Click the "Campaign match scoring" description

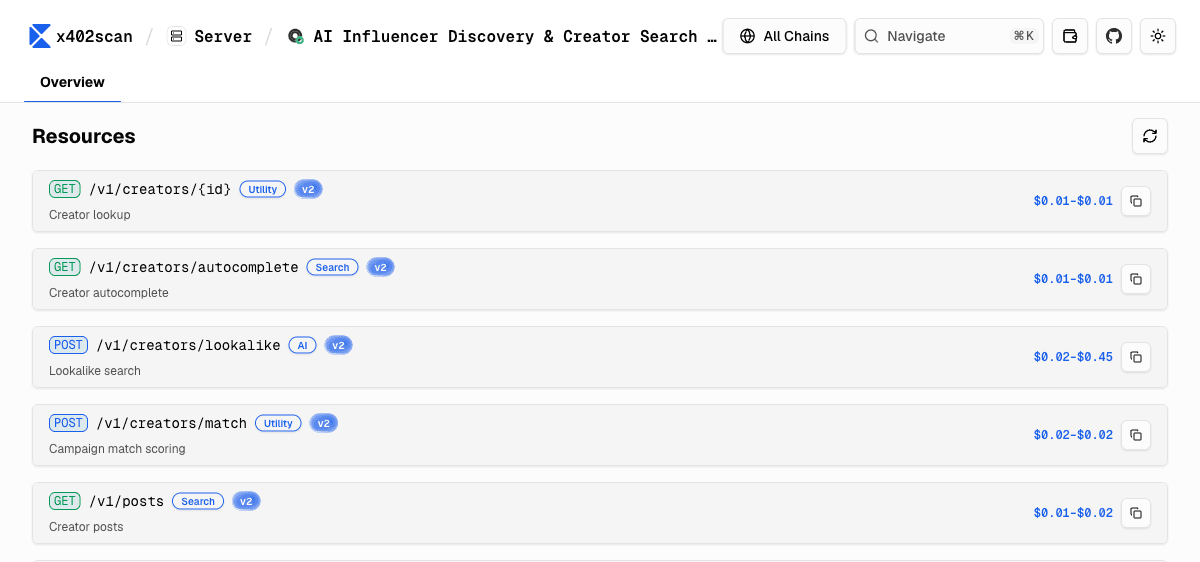click(117, 449)
